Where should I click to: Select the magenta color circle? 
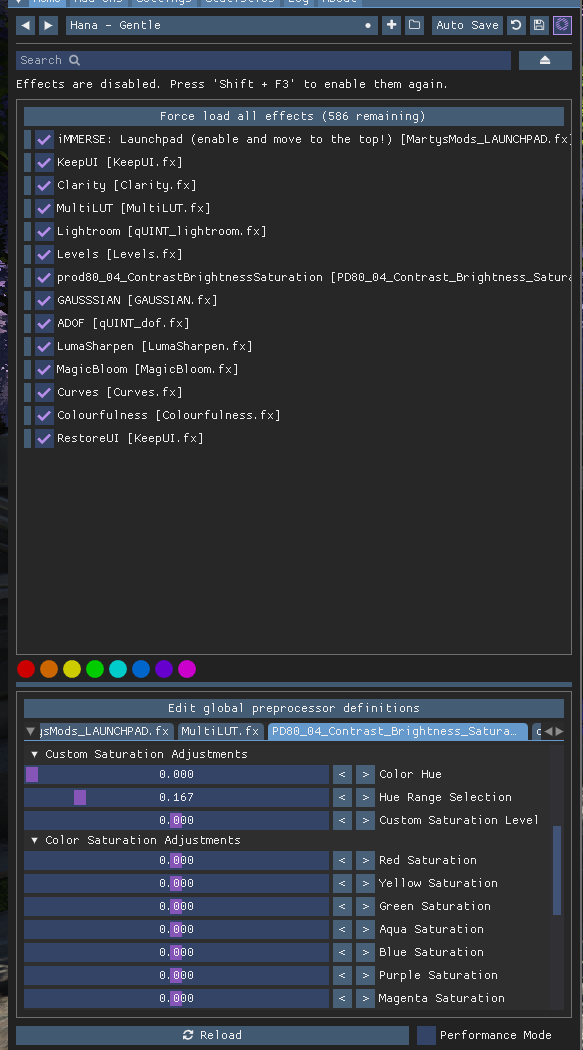tap(187, 669)
